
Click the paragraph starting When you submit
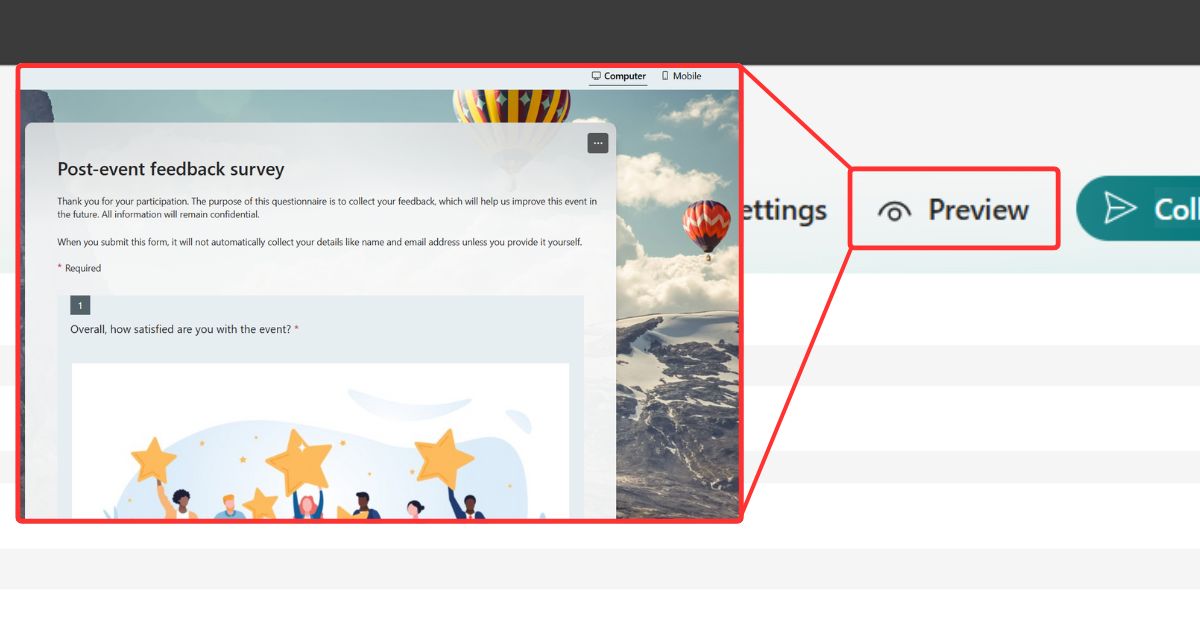(x=319, y=242)
